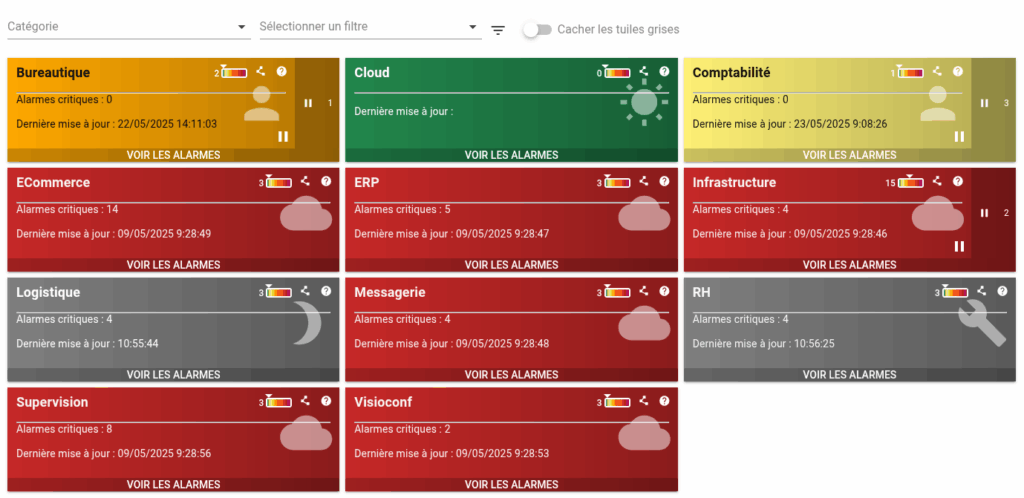This screenshot has width=1024, height=498.
Task: Share the Cloud tile
Action: click(643, 72)
